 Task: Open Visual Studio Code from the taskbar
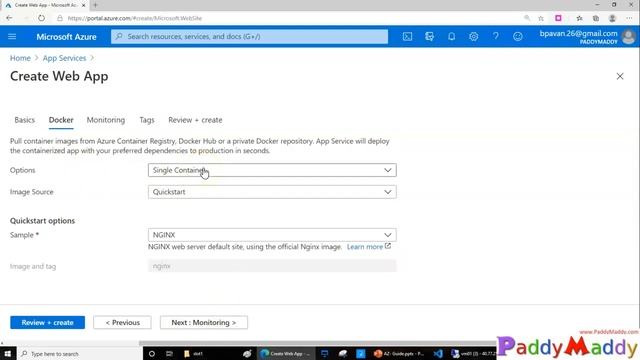[438, 353]
